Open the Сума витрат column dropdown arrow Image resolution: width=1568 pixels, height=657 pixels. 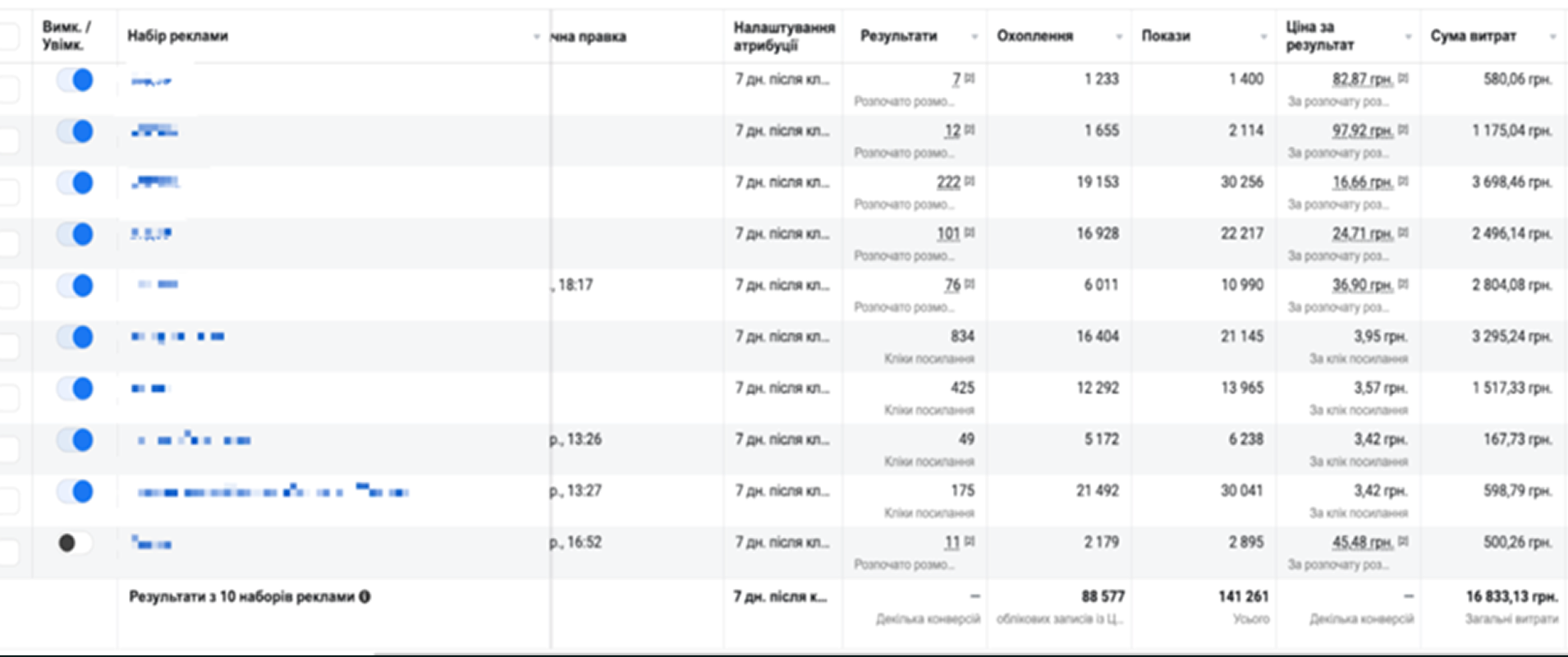click(1552, 37)
